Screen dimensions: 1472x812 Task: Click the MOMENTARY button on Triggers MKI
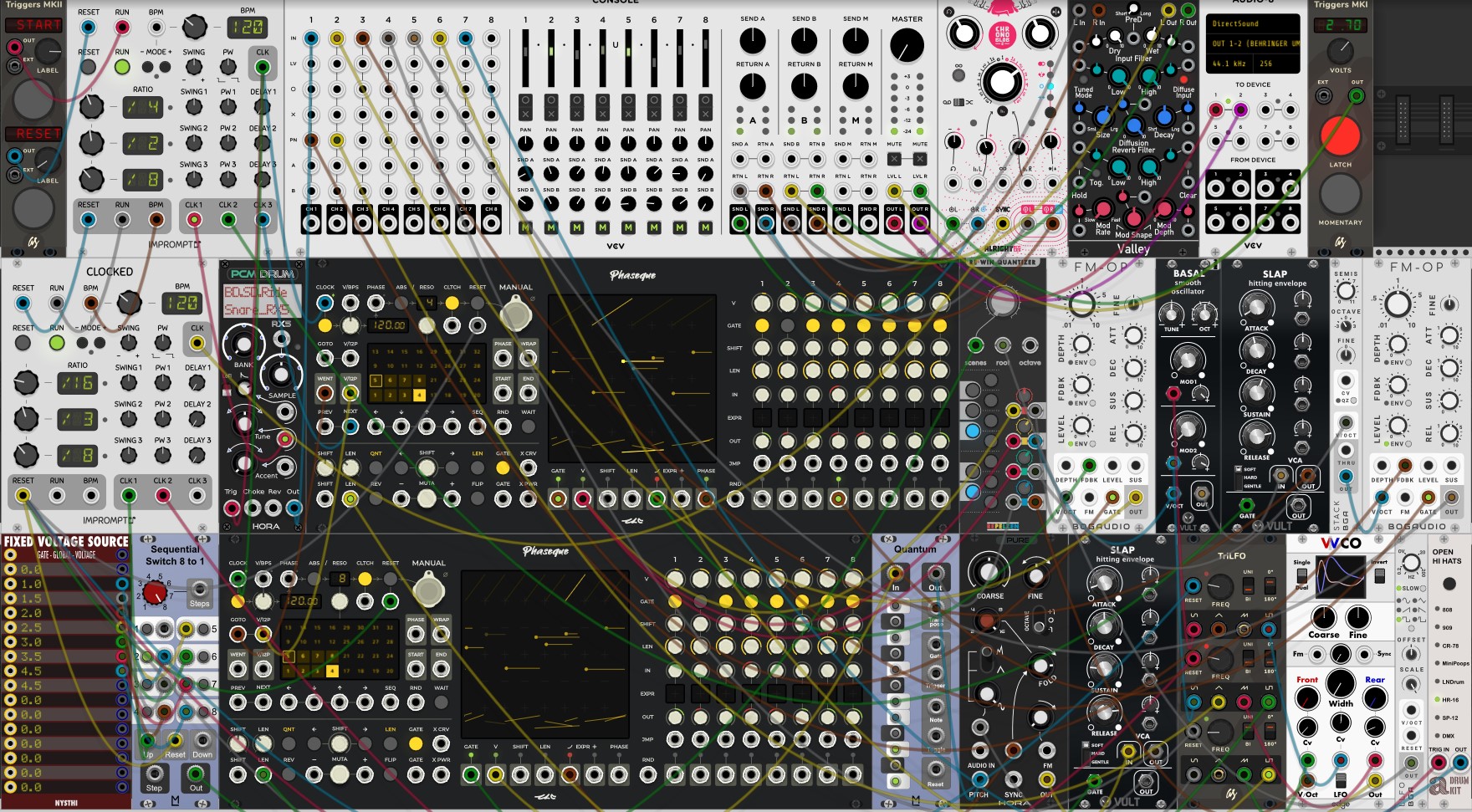[x=1340, y=194]
